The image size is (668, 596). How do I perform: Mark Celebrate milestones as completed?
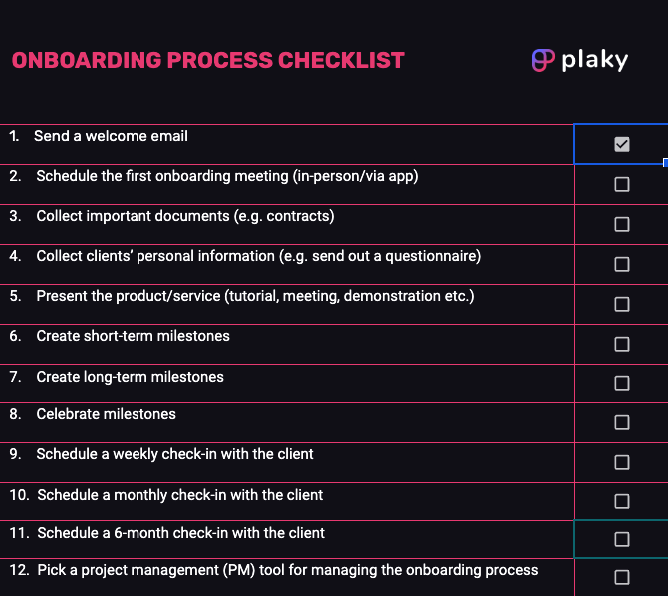(622, 422)
